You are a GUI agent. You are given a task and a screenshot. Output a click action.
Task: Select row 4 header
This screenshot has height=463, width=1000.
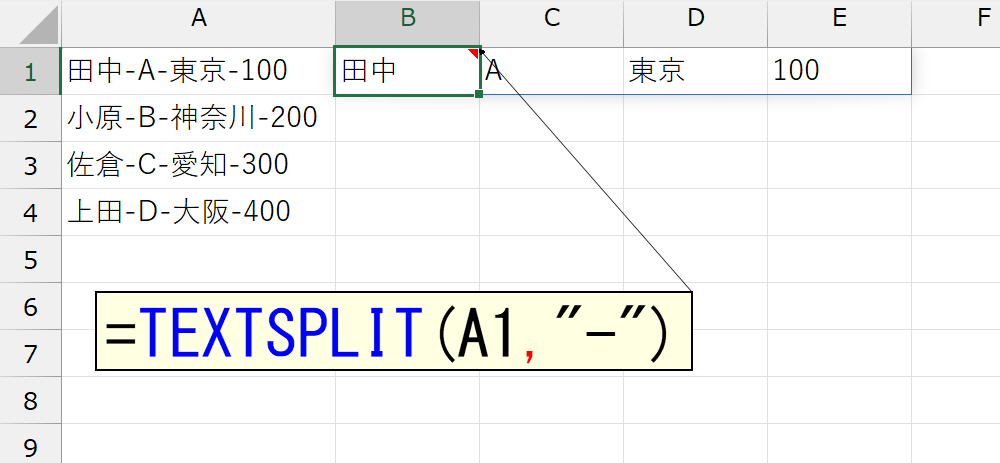31,212
